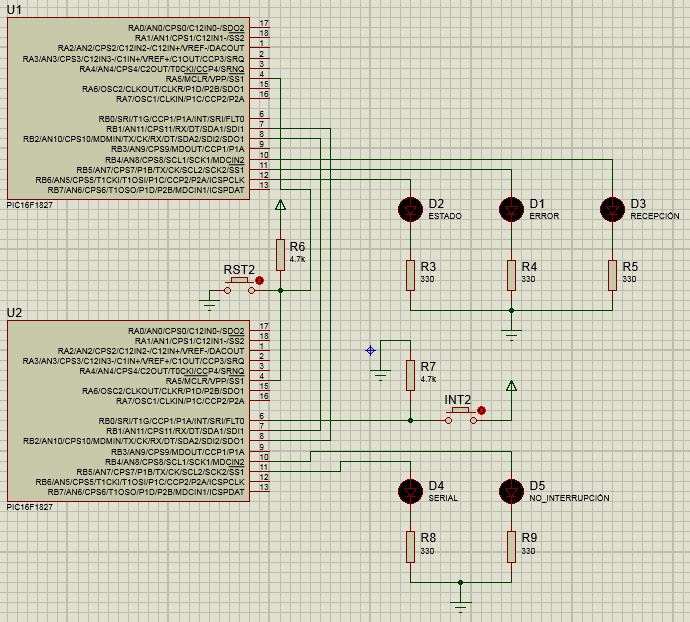Click the PIC16F1827 value text under U2
Viewport: 690px width, 622px height.
(x=29, y=507)
